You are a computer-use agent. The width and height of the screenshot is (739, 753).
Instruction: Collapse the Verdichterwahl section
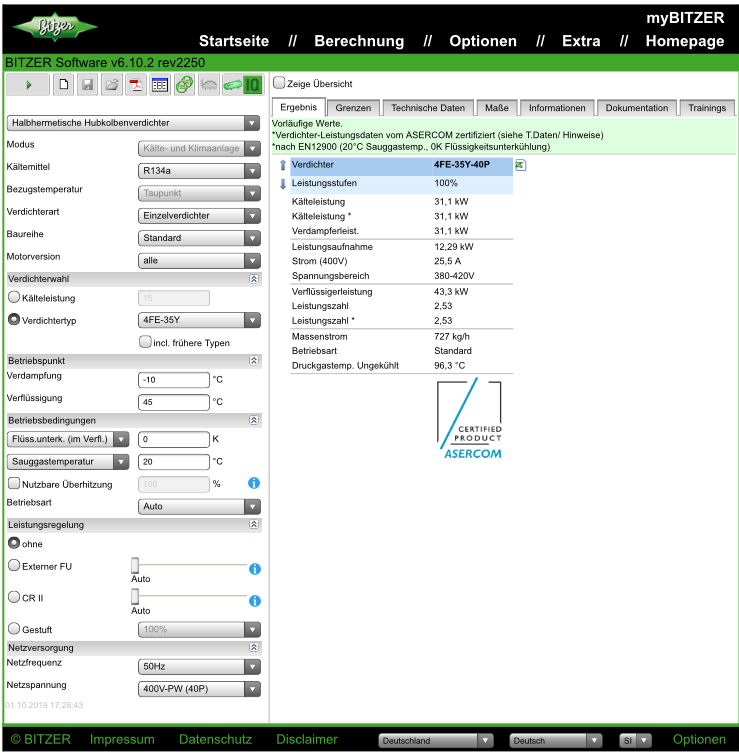(x=254, y=279)
